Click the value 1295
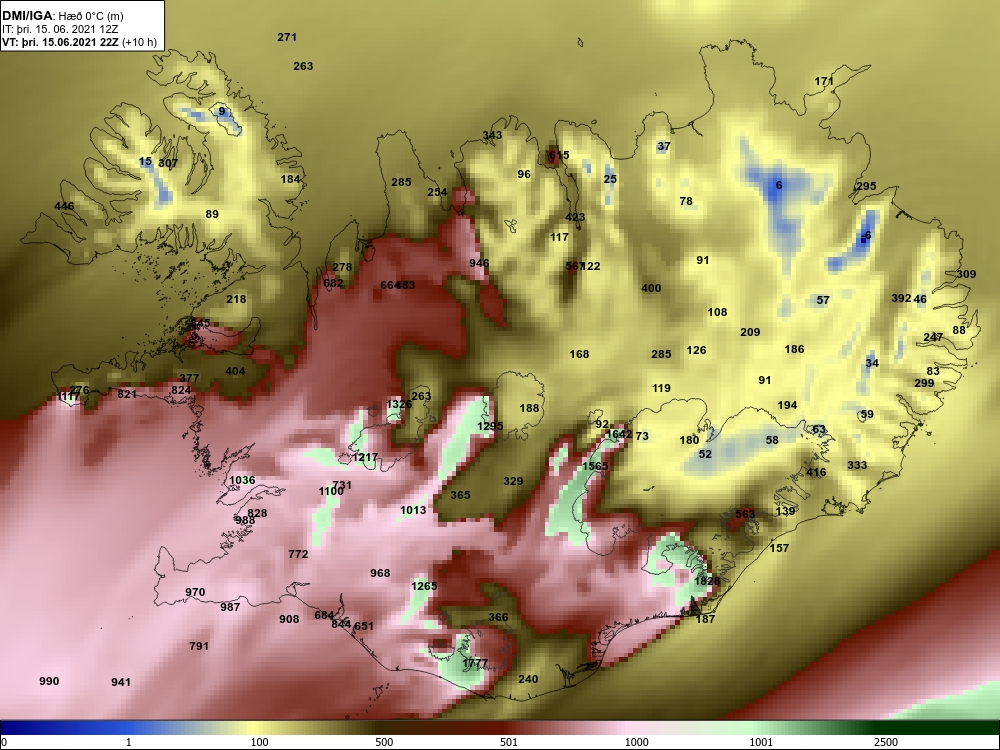 point(490,426)
